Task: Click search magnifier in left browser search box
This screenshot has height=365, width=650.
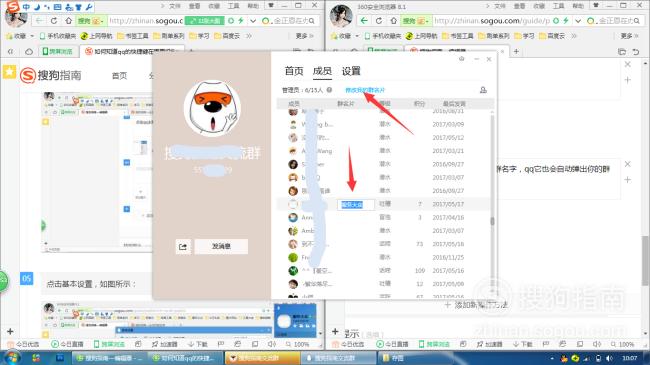Action: click(311, 21)
